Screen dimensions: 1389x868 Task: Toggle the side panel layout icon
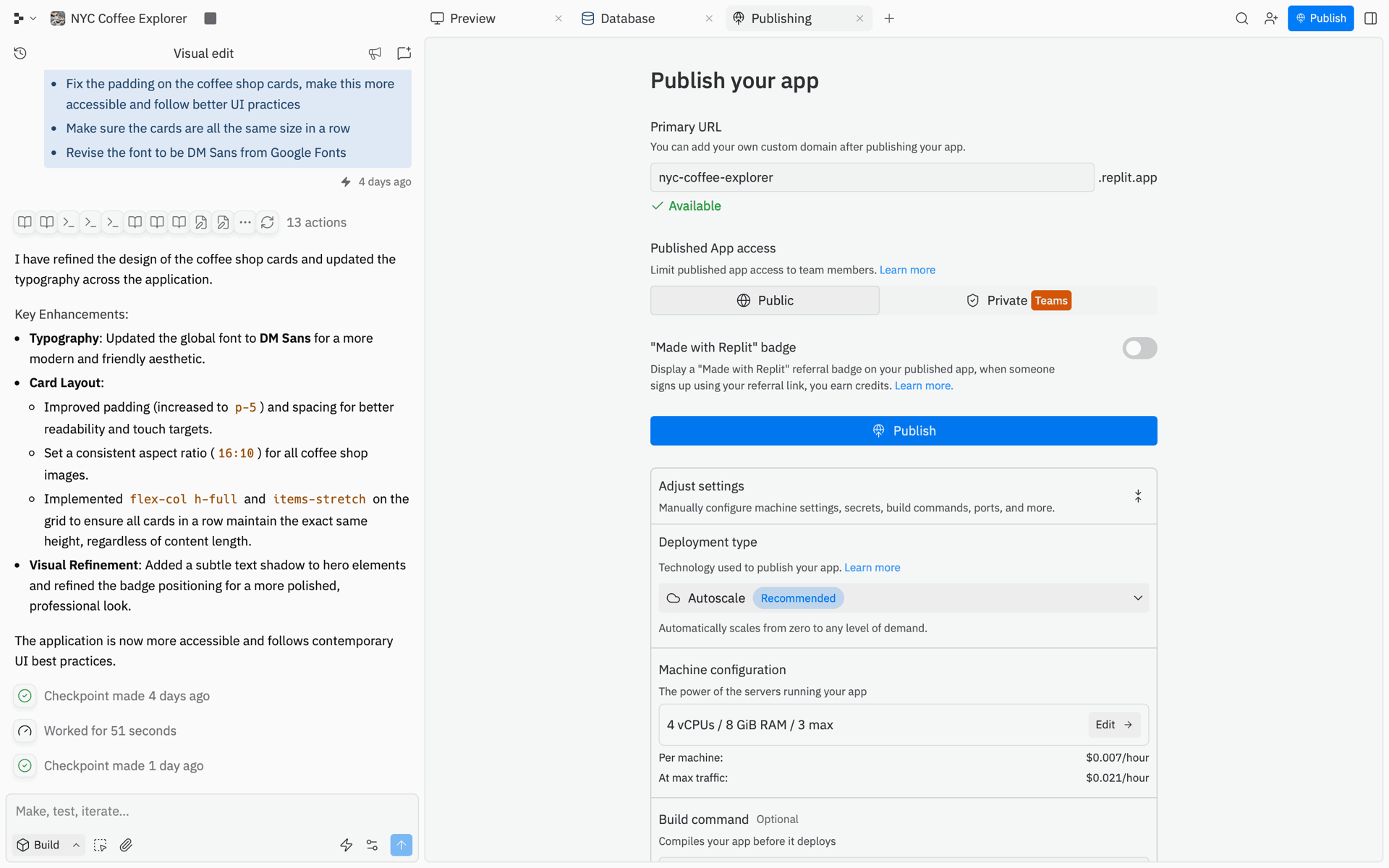pos(1370,19)
